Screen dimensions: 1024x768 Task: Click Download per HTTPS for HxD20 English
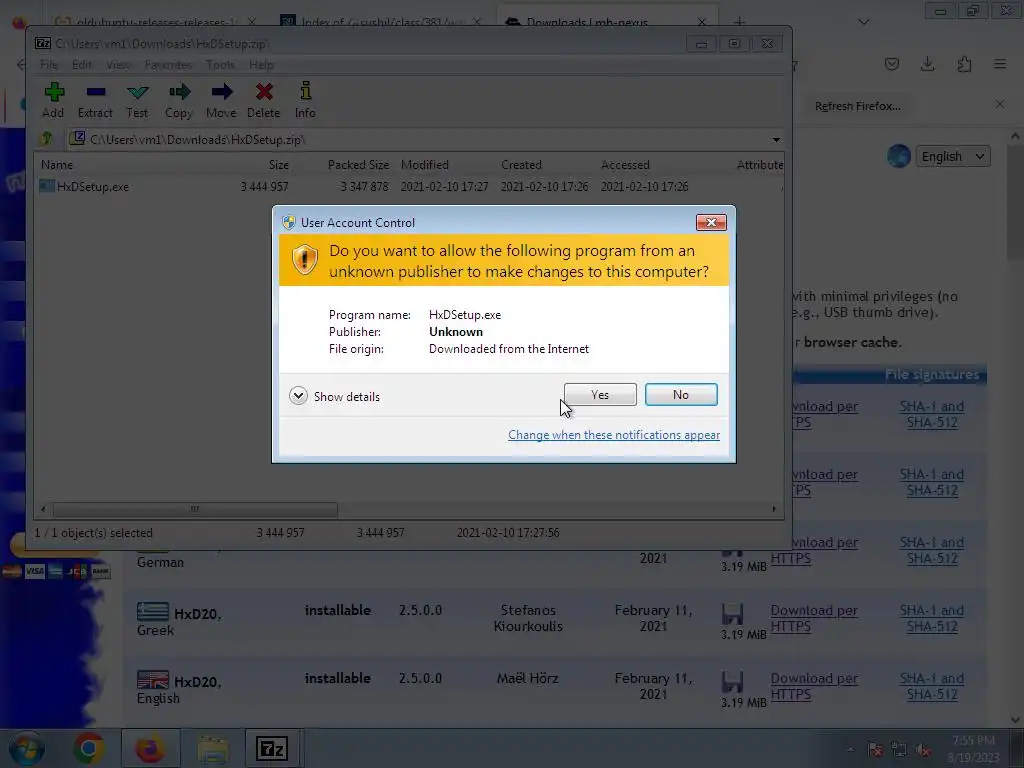click(x=814, y=686)
